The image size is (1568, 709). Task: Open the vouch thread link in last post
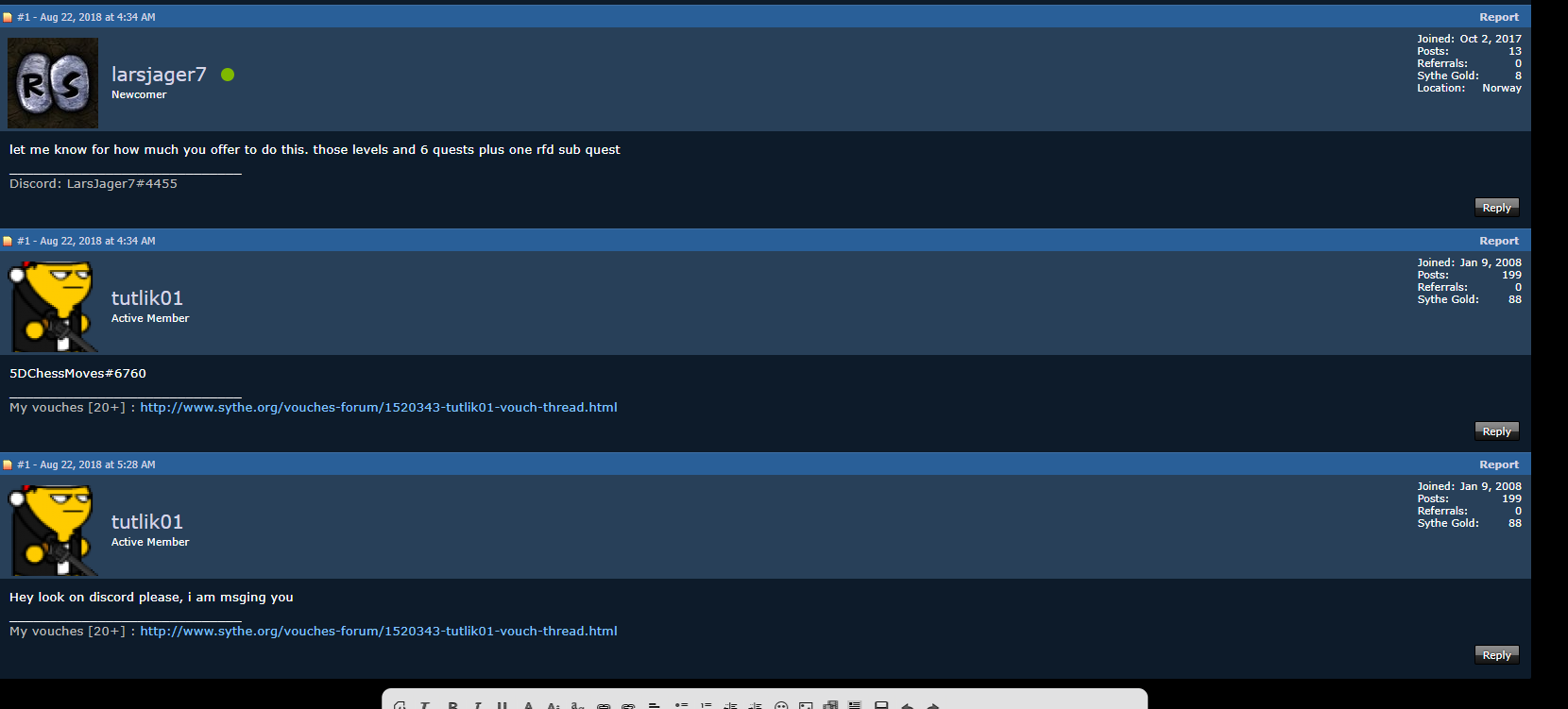(x=379, y=632)
